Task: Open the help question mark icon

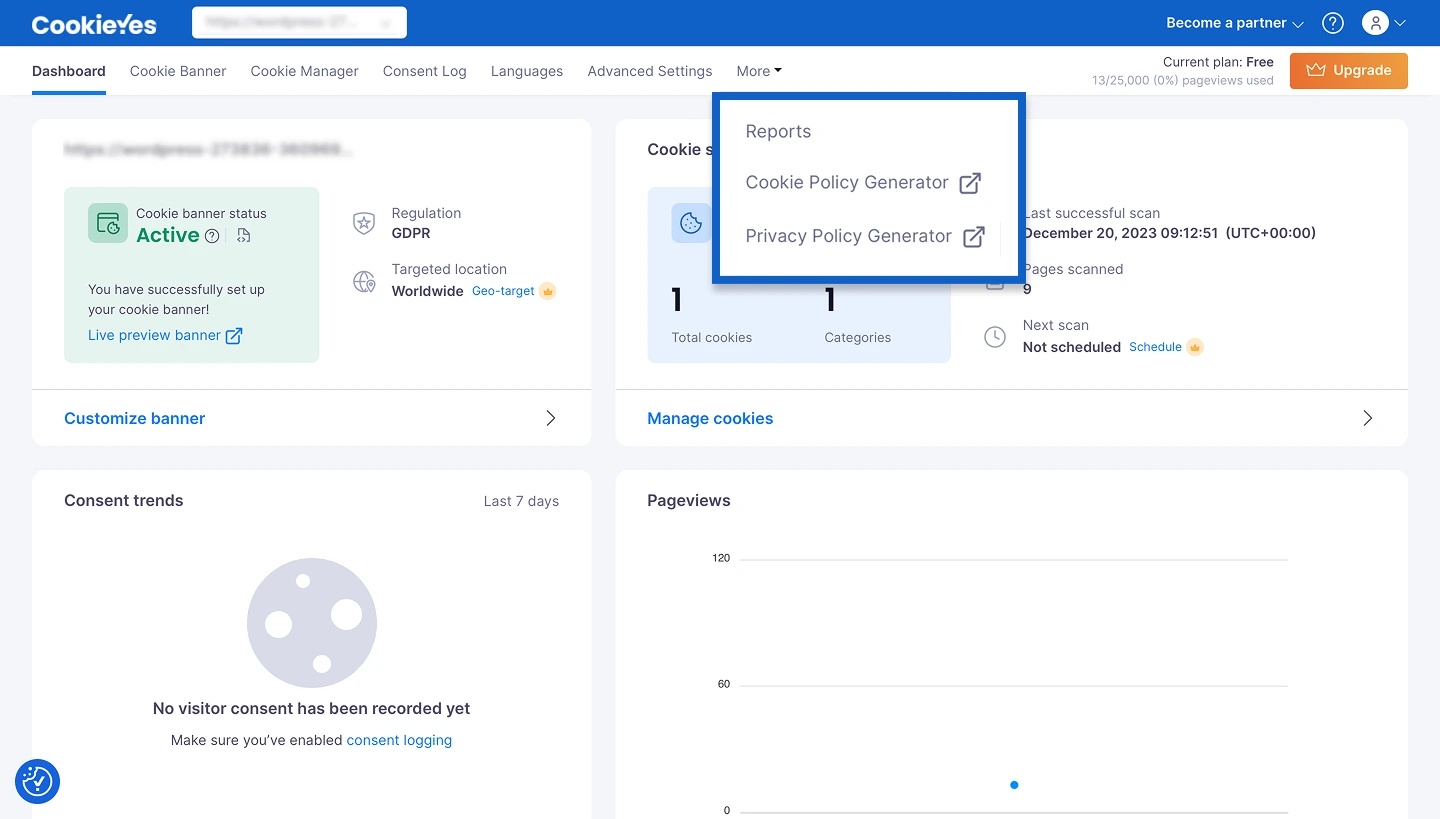Action: [x=1332, y=23]
